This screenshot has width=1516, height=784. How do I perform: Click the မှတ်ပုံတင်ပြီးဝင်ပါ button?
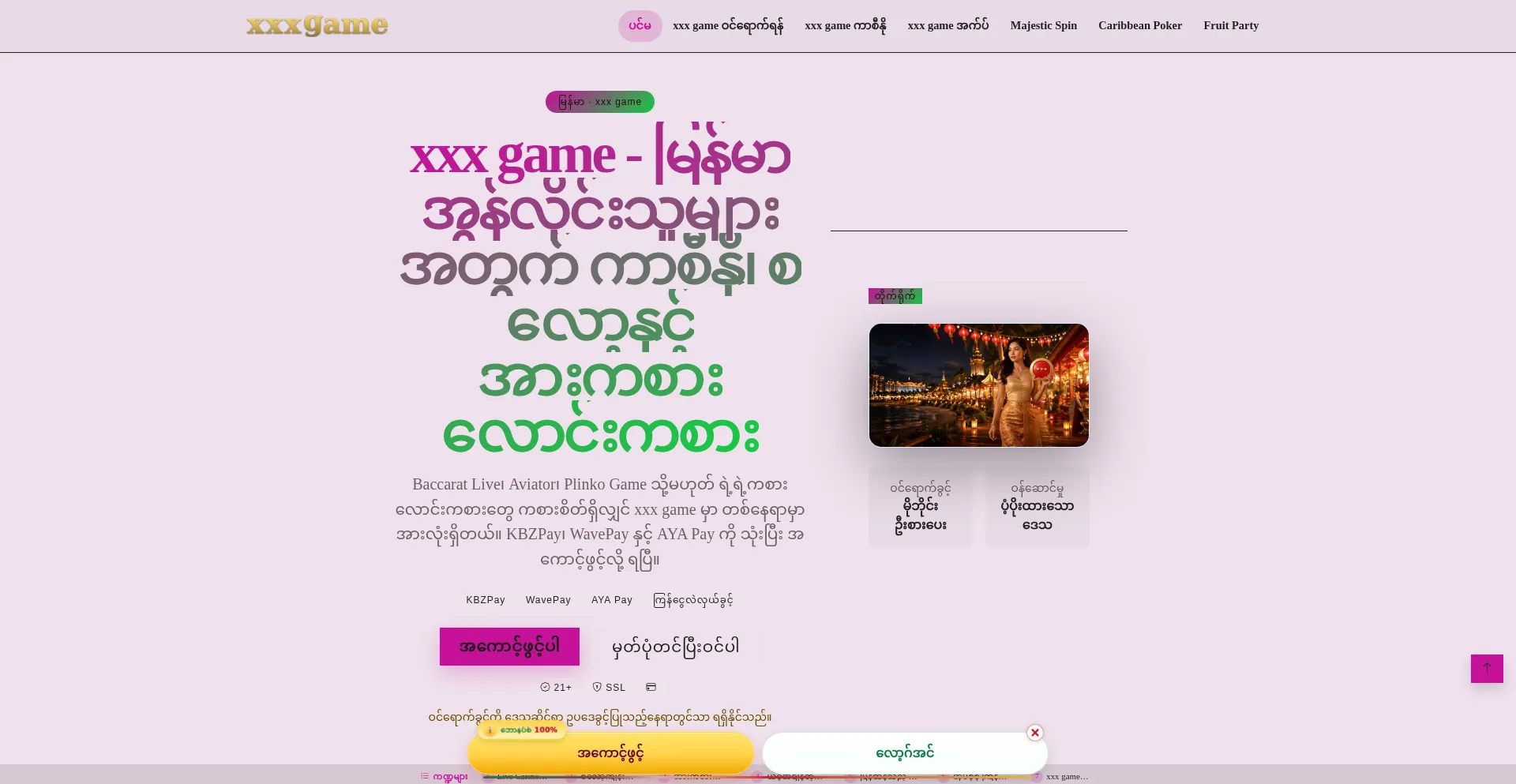pos(676,647)
